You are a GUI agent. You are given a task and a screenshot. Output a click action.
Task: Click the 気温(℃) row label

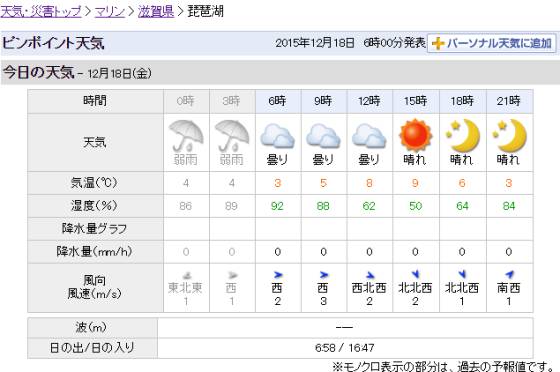95,183
